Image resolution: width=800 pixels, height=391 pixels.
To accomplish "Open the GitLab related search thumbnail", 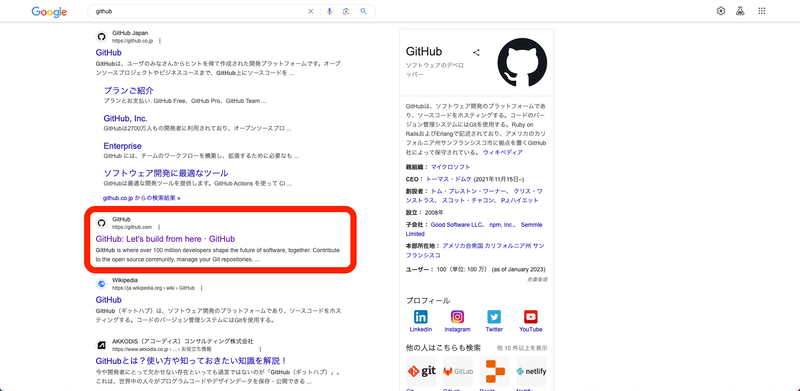I will (458, 372).
